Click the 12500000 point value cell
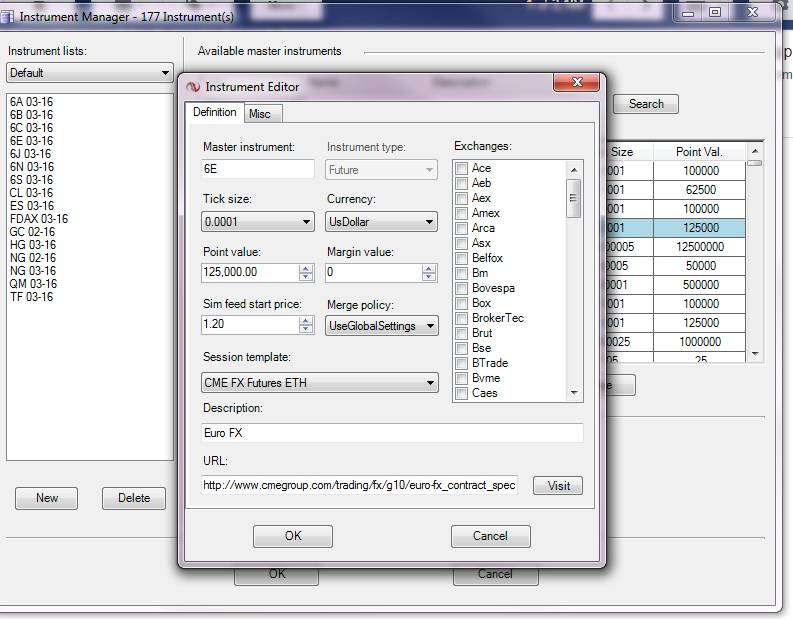The image size is (793, 619). [x=699, y=247]
